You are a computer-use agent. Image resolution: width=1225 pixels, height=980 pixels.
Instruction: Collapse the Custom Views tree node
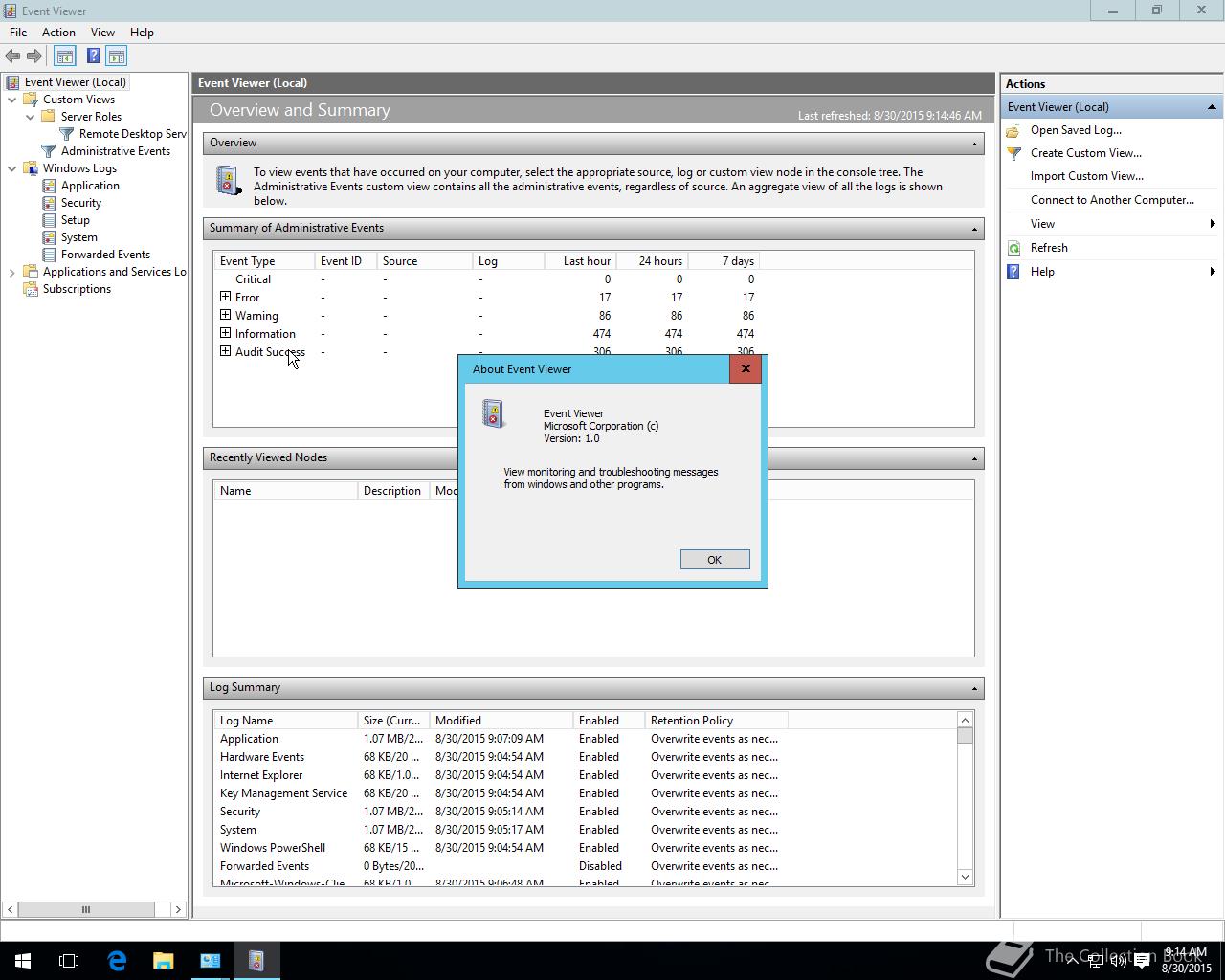coord(11,100)
